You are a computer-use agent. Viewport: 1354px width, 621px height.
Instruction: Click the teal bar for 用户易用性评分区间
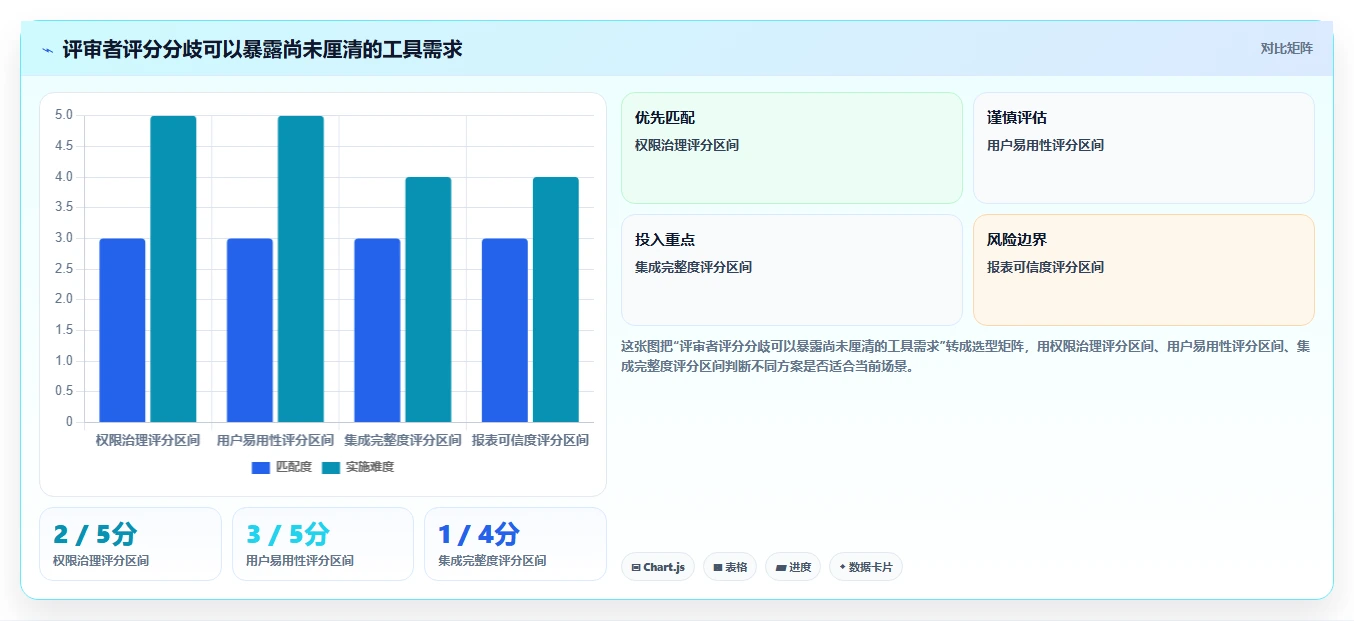click(301, 269)
